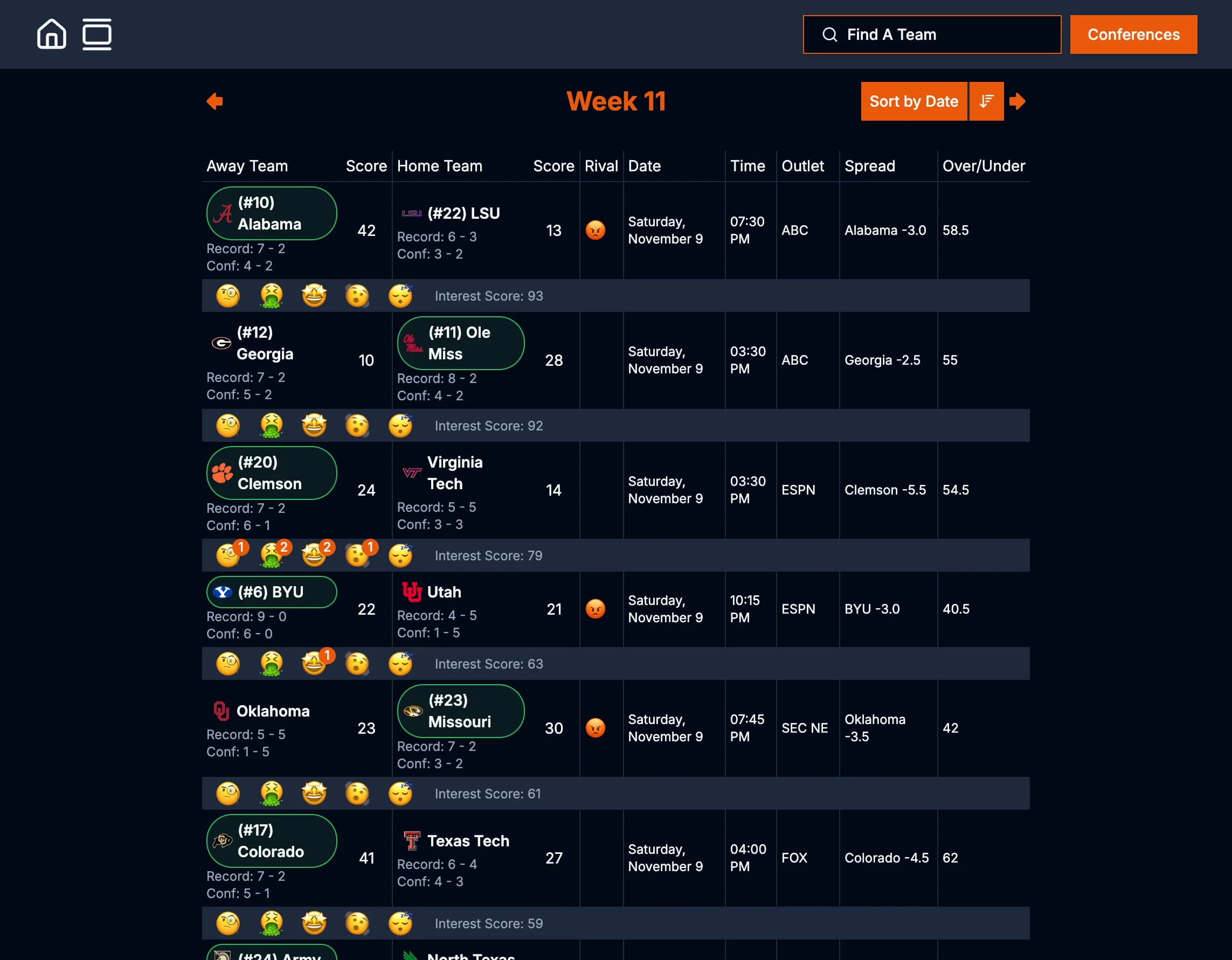Click the Week 11 heading
Image resolution: width=1232 pixels, height=960 pixels.
click(x=616, y=101)
